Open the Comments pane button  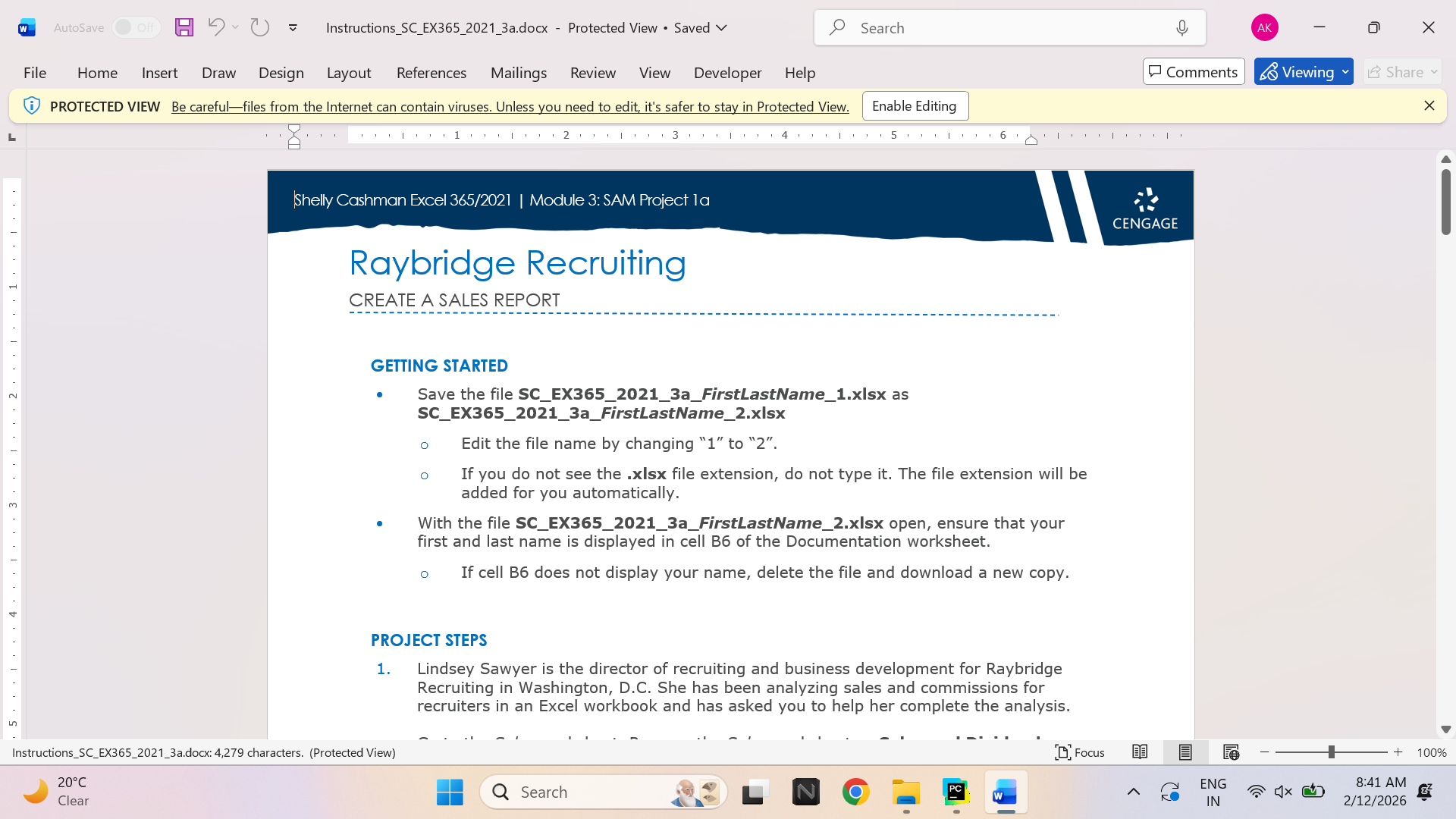pos(1194,72)
